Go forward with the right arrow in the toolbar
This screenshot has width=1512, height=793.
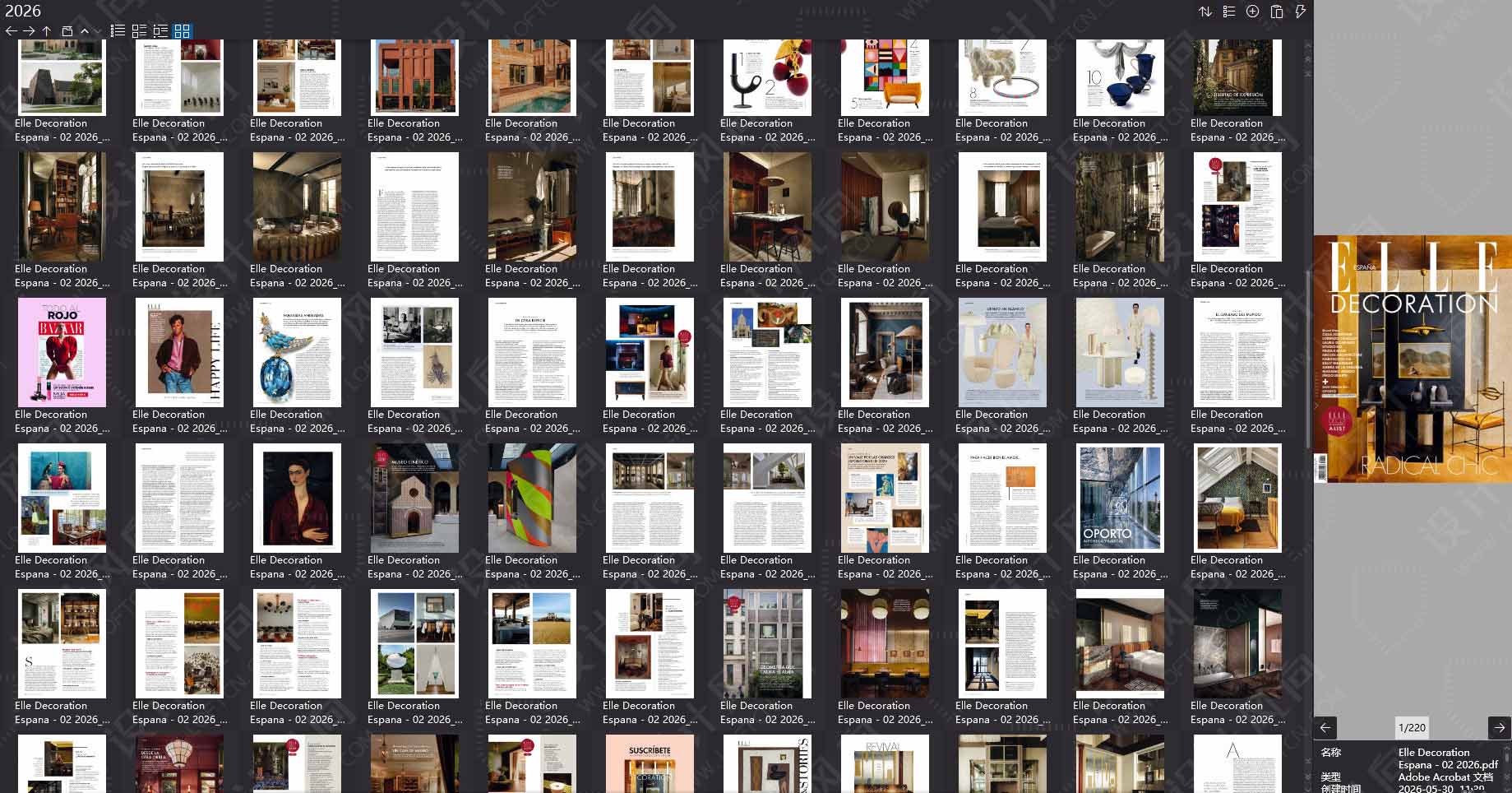29,31
